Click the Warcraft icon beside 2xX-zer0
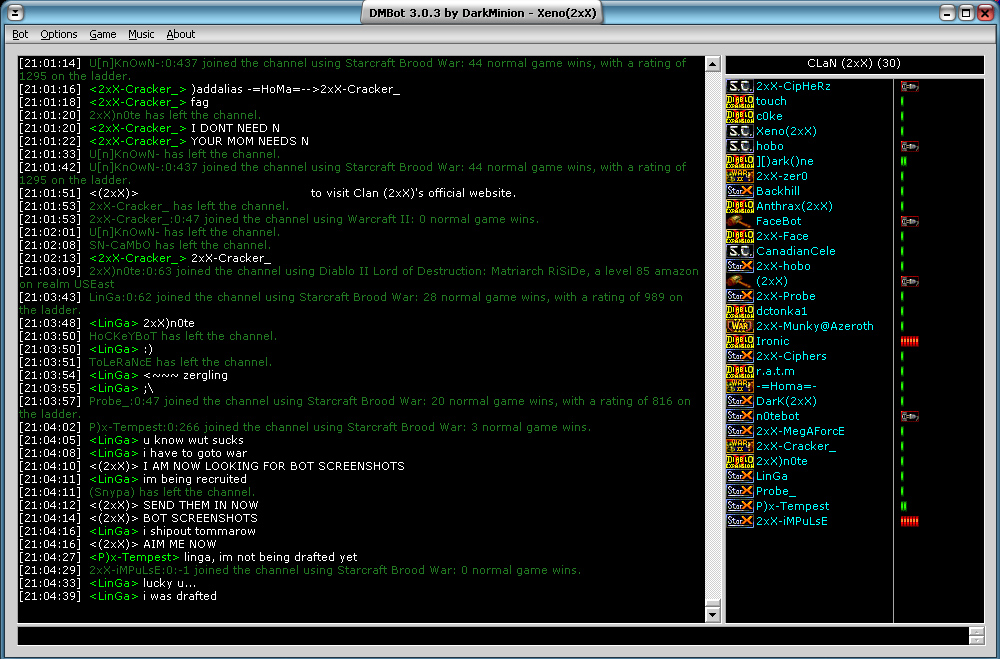 740,176
